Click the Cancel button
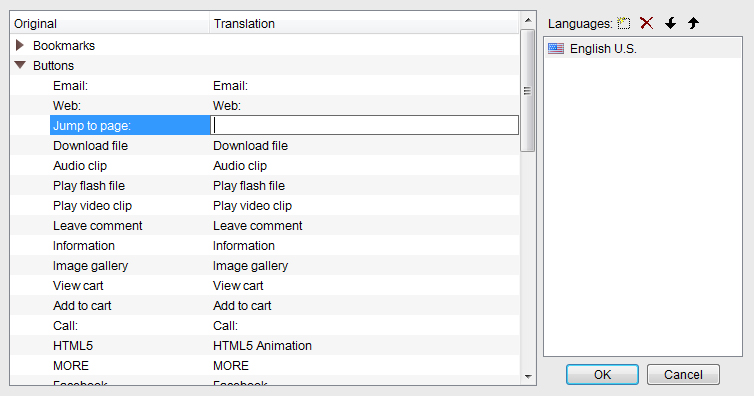 pos(683,374)
